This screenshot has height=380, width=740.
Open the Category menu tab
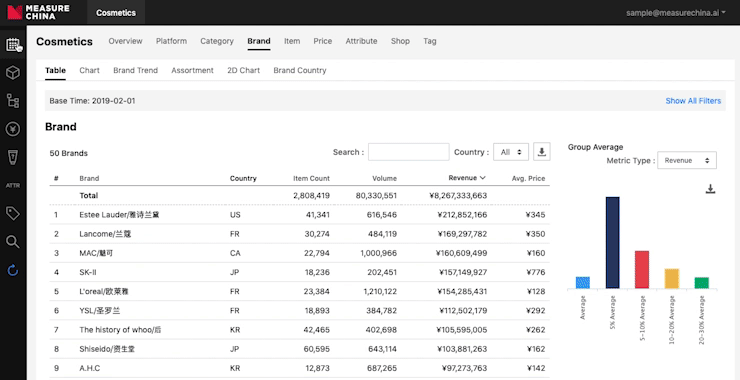click(217, 41)
